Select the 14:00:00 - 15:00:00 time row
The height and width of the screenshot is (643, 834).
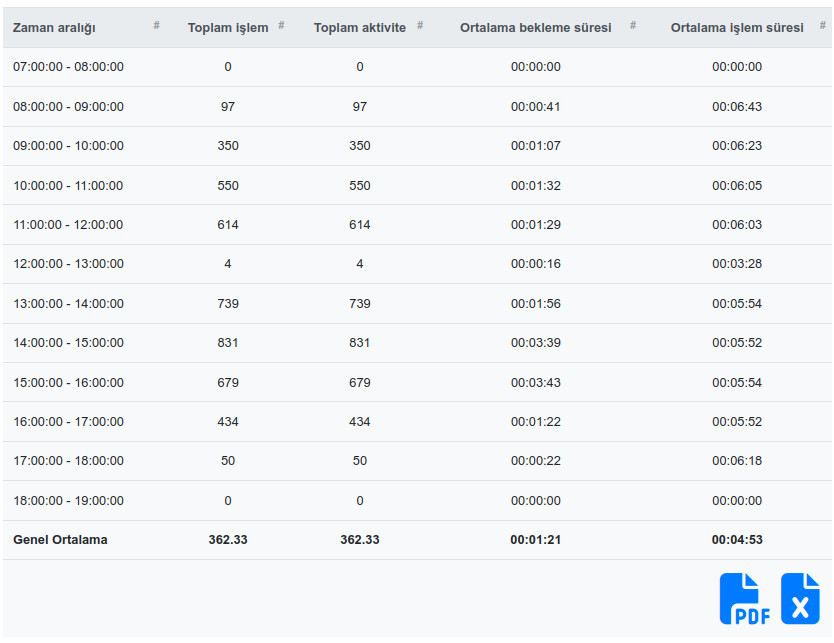pos(68,343)
